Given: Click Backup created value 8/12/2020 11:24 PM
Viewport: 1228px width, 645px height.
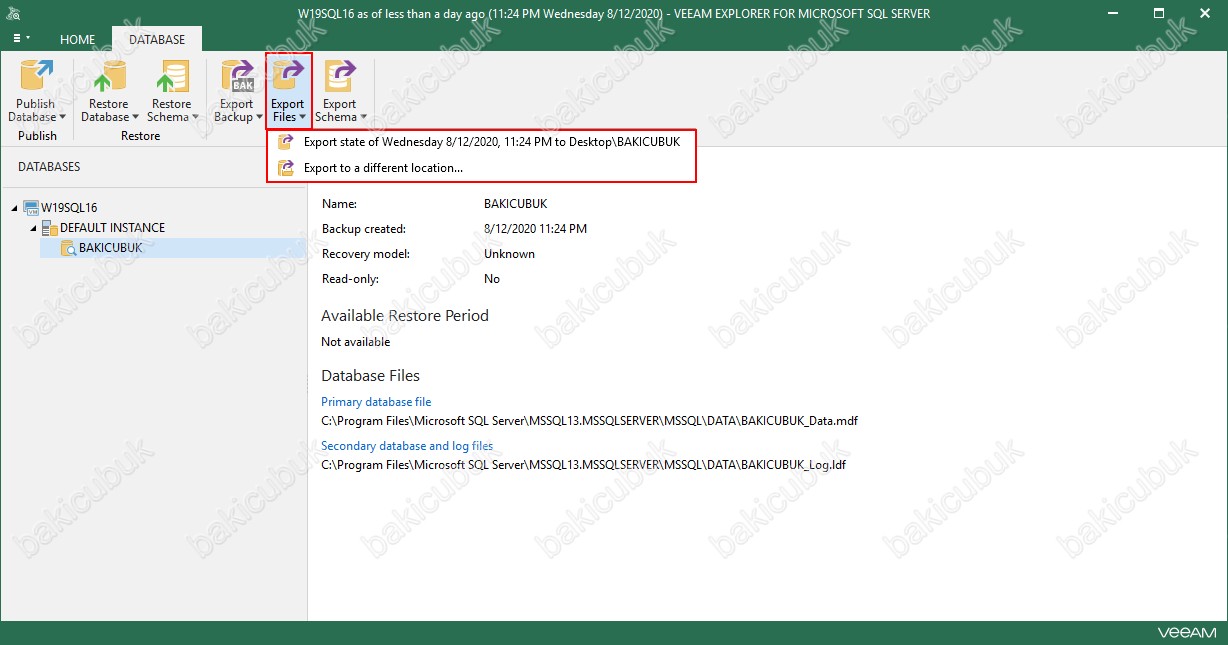Looking at the screenshot, I should [535, 229].
